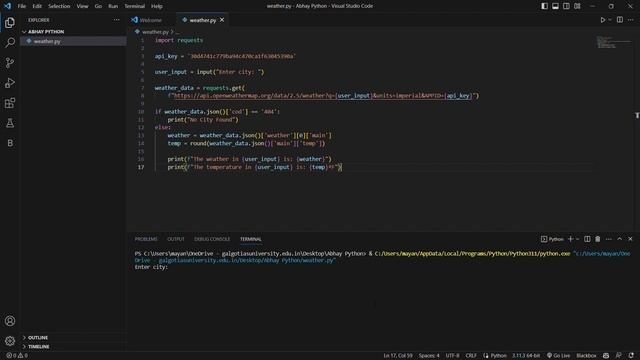Open the Testing flask view

(x=10, y=123)
